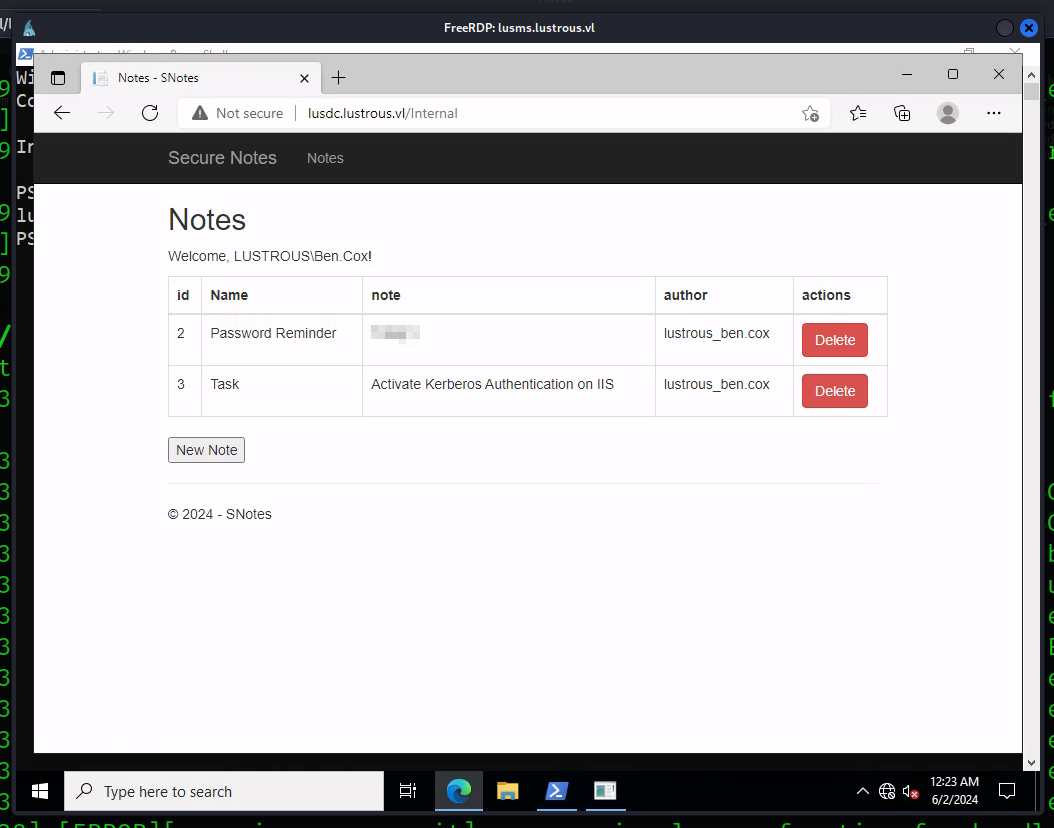
Task: Delete the Password Reminder note
Action: [834, 340]
